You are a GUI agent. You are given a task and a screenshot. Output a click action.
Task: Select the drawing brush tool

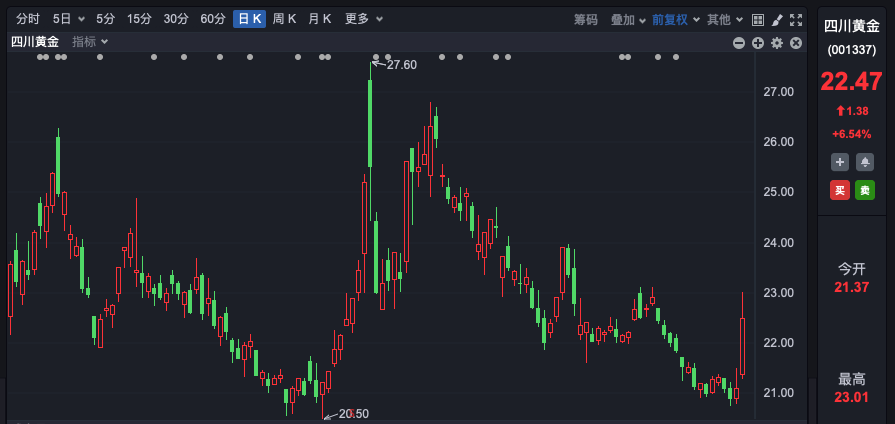pos(777,19)
